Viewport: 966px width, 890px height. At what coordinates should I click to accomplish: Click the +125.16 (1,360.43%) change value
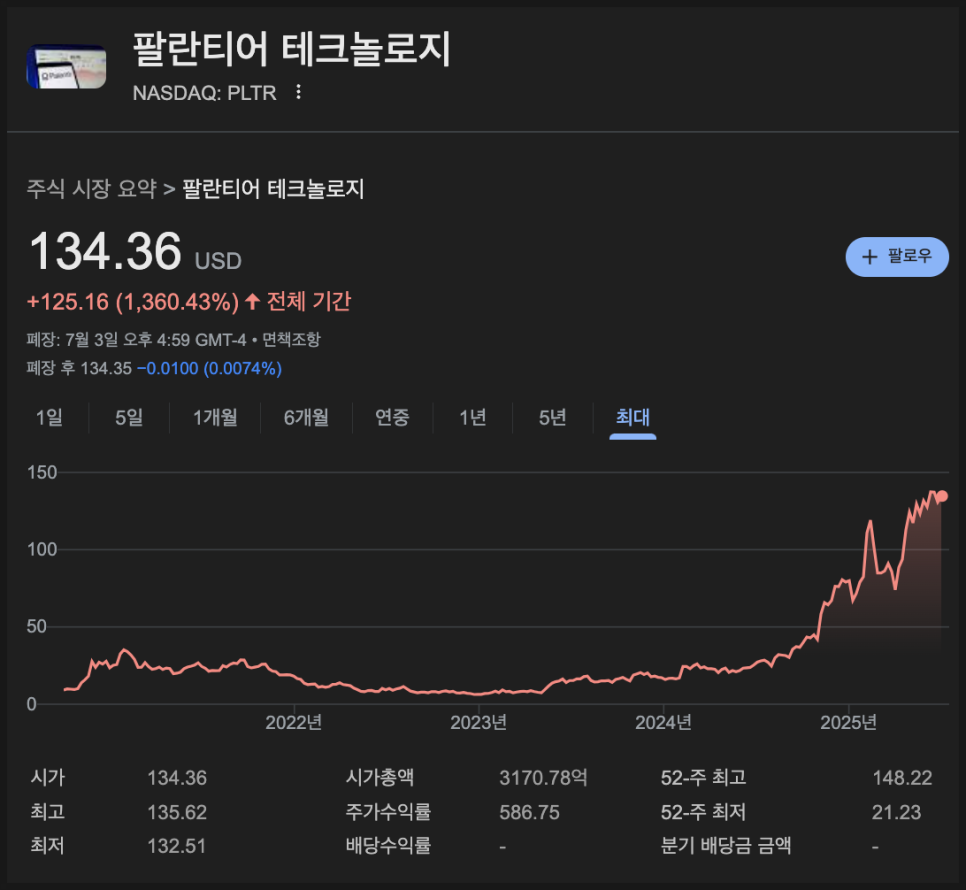[132, 302]
